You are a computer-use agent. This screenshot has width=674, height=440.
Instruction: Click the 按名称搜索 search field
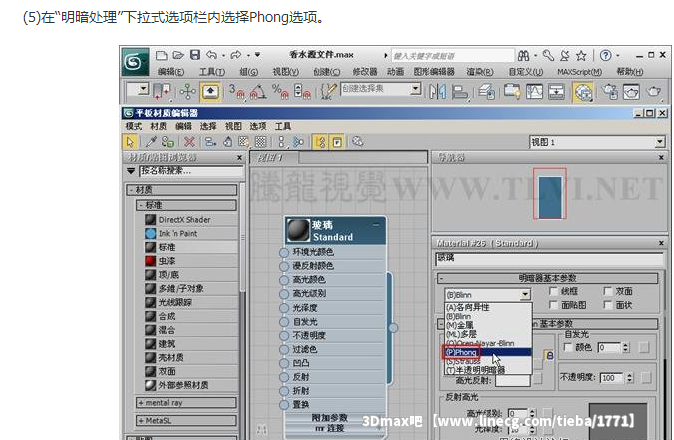(191, 171)
